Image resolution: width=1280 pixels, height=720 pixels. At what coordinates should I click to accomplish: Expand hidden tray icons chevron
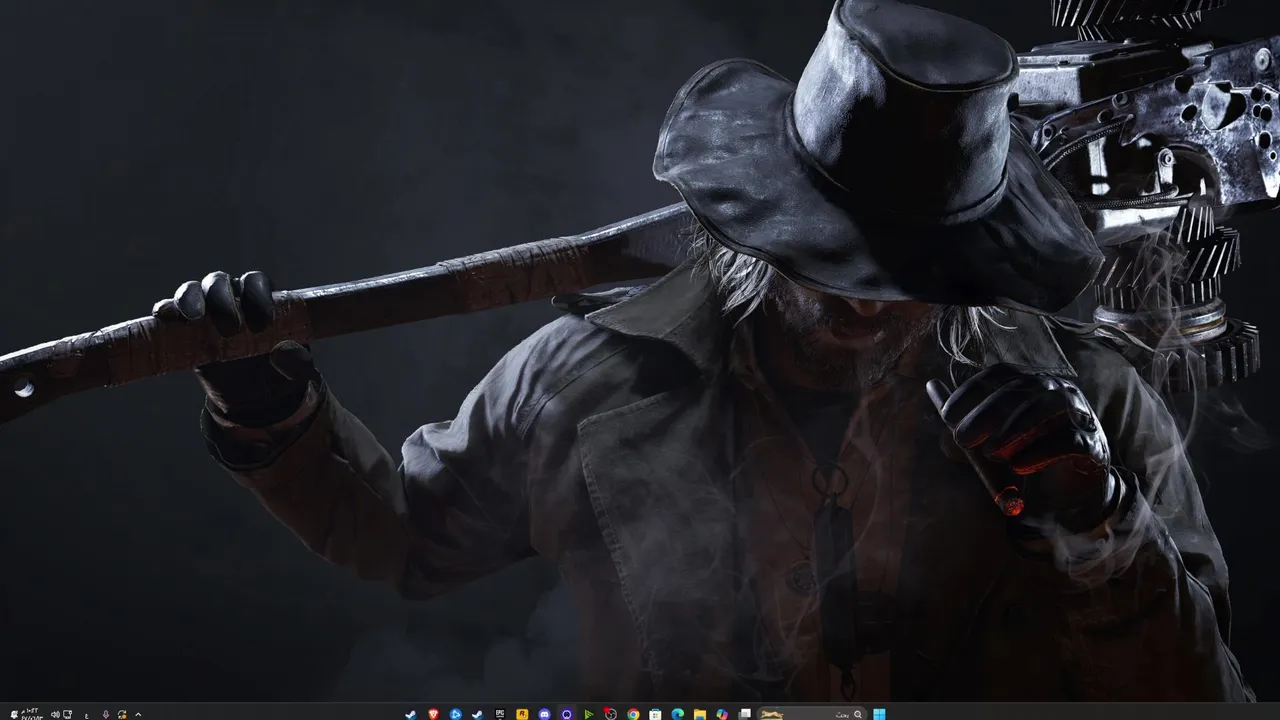coord(138,714)
